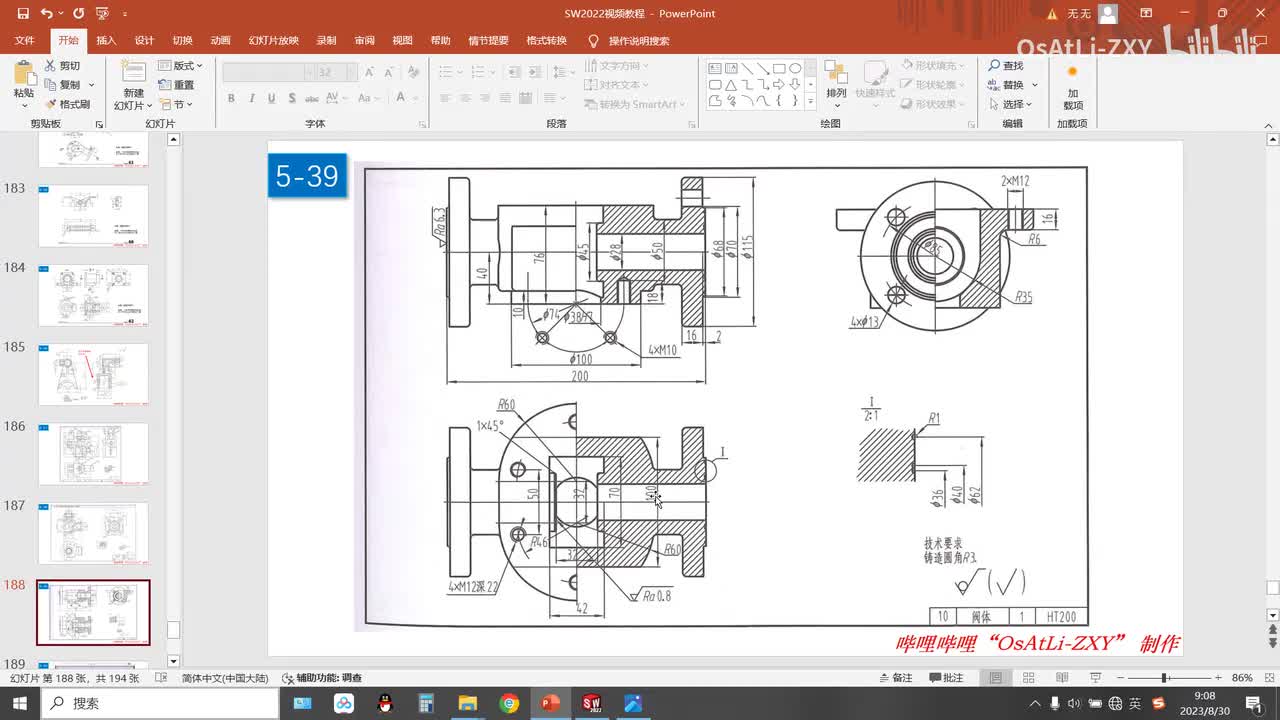
Task: Open the Select (选择) dropdown
Action: (x=1012, y=104)
